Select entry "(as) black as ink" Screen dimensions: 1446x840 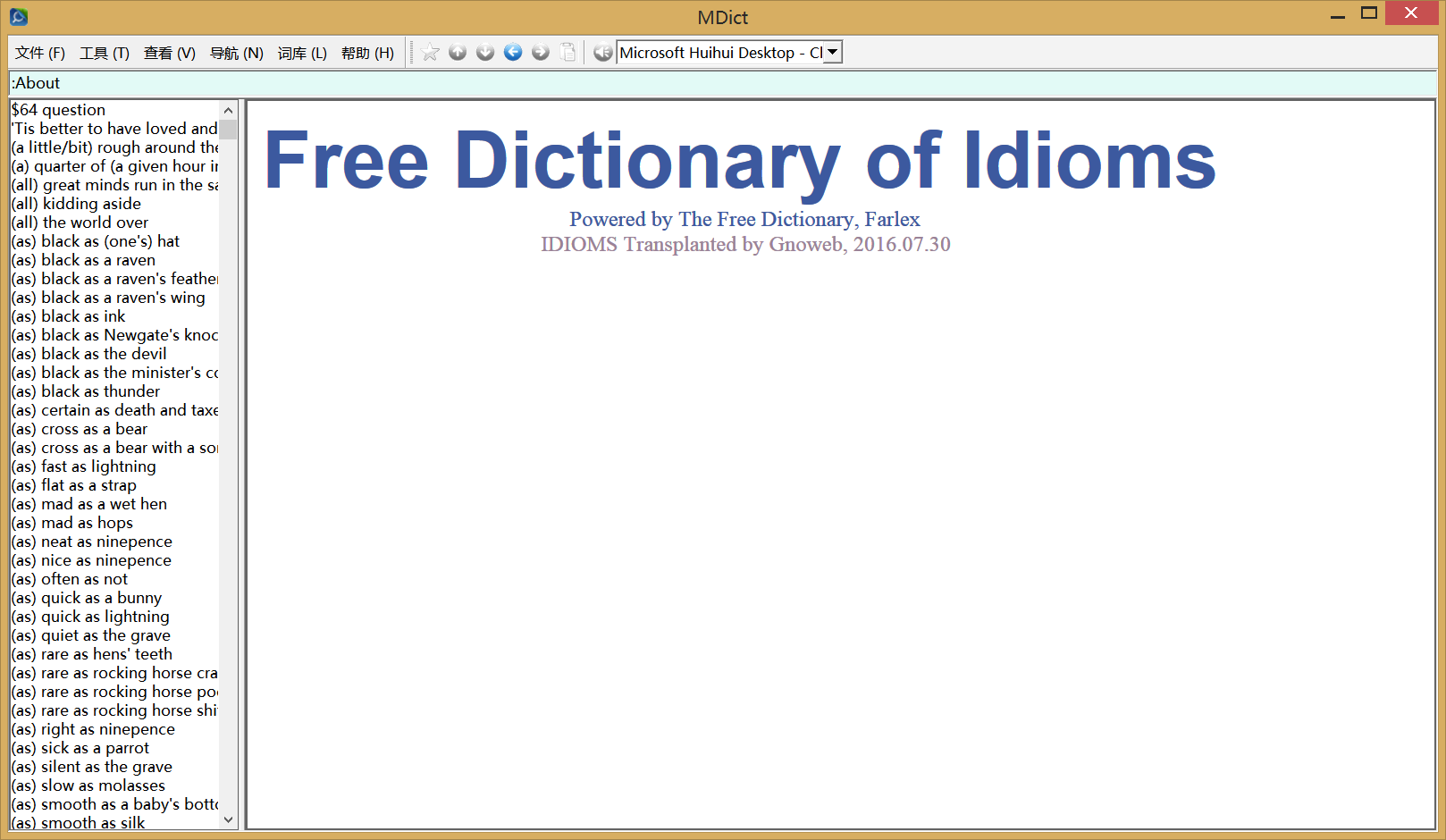point(68,316)
